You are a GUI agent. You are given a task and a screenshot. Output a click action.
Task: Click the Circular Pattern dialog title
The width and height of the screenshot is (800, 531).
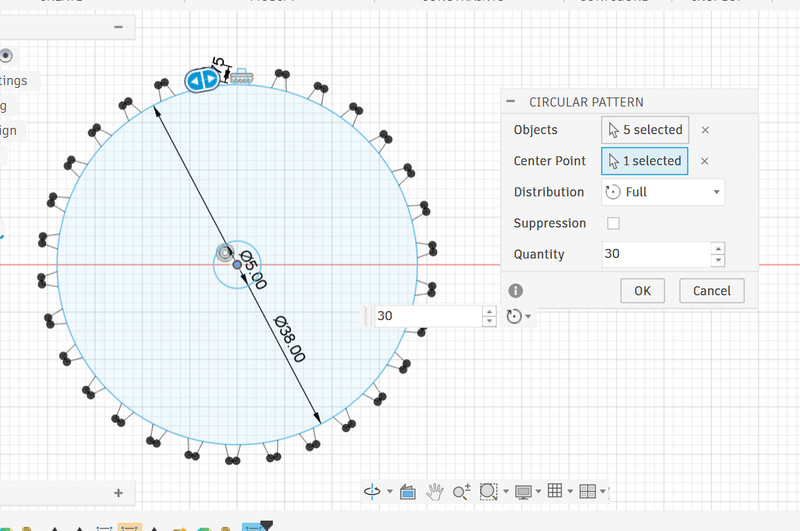coord(586,102)
